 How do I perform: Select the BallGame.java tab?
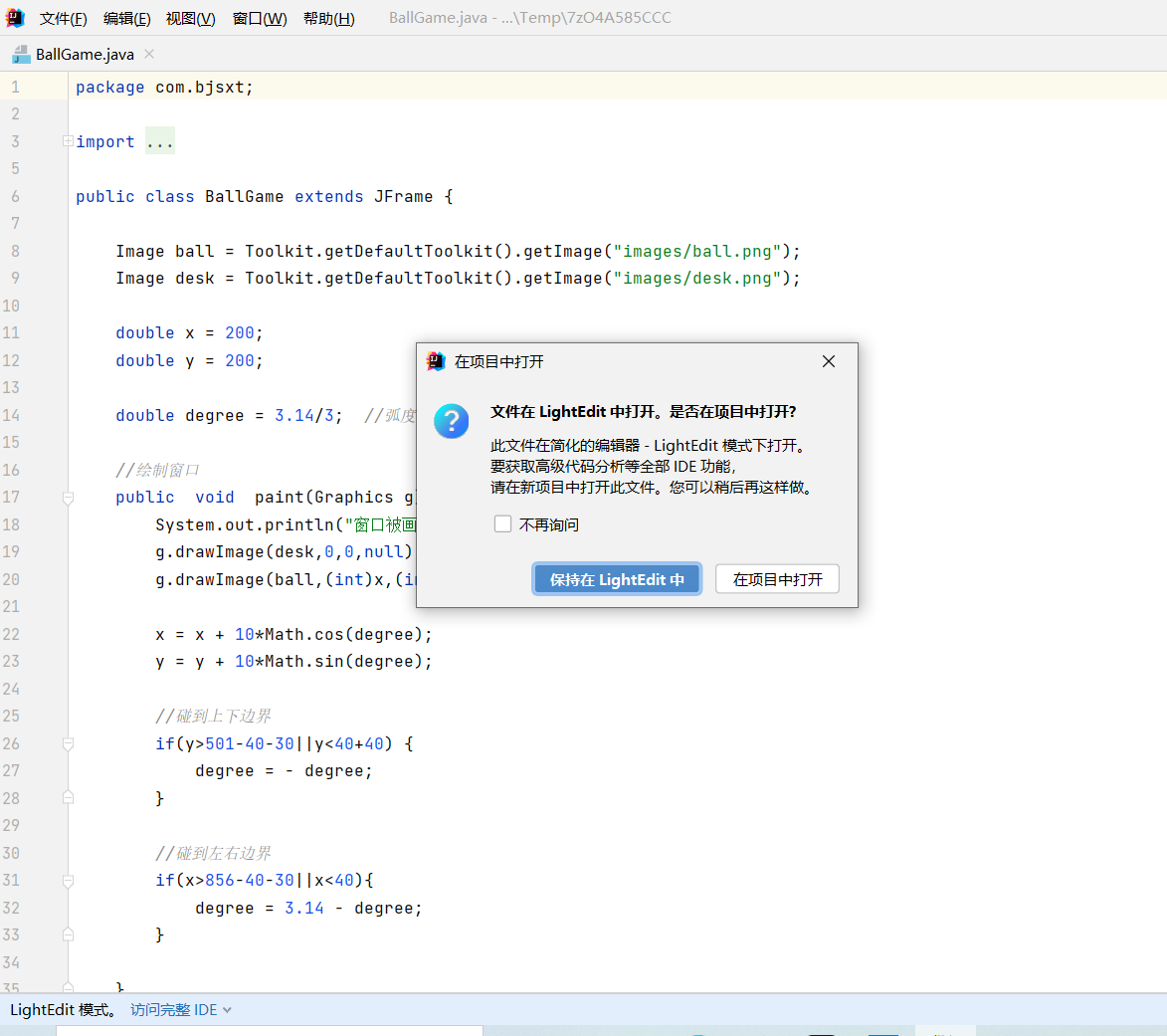85,55
